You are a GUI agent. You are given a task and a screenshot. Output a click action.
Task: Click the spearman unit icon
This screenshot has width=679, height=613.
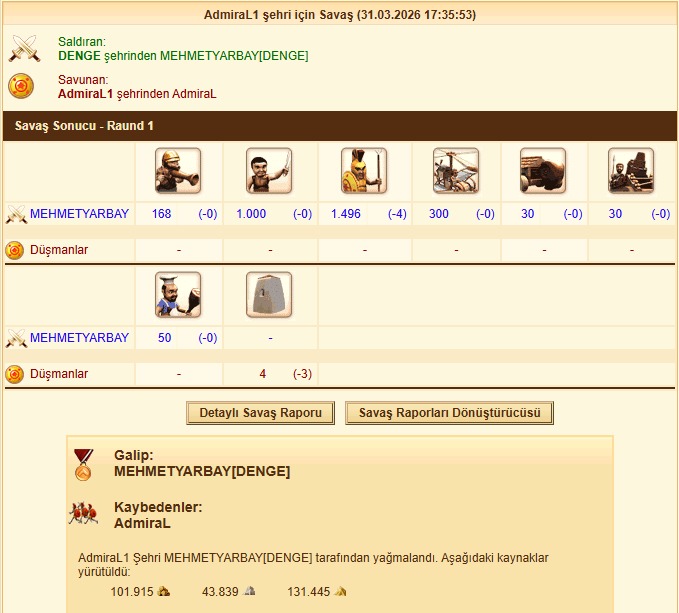[x=269, y=171]
